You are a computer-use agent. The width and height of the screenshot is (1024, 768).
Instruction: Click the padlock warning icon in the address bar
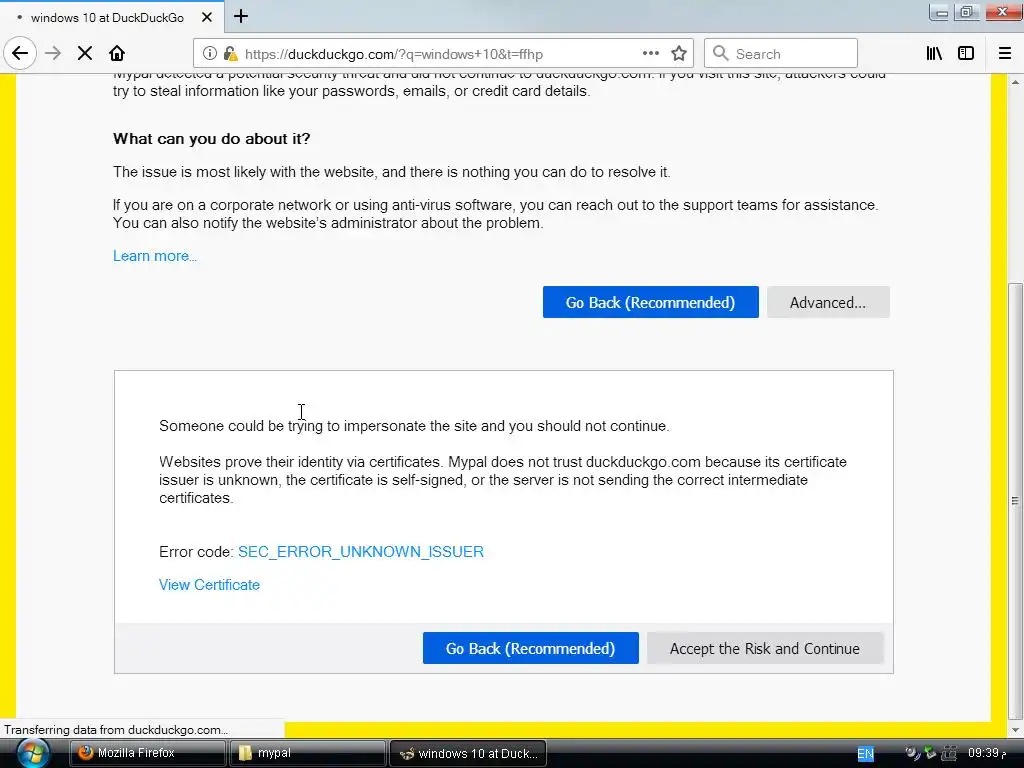tap(231, 54)
